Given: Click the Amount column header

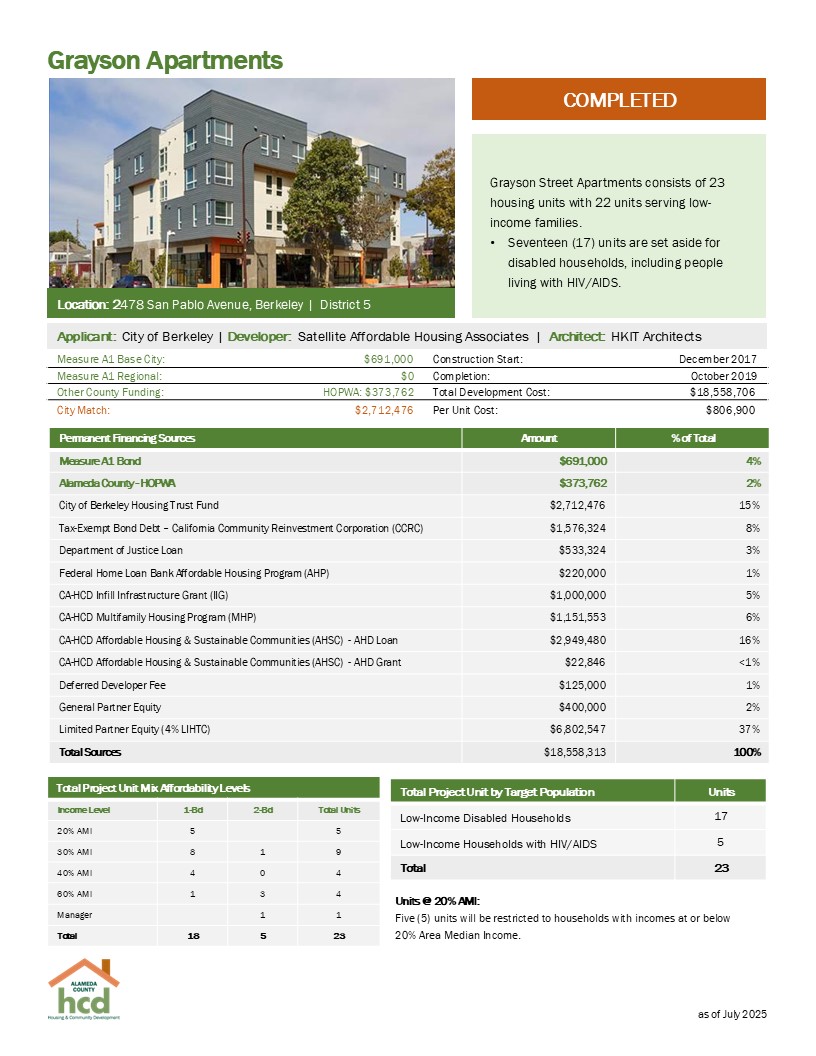Looking at the screenshot, I should 539,438.
